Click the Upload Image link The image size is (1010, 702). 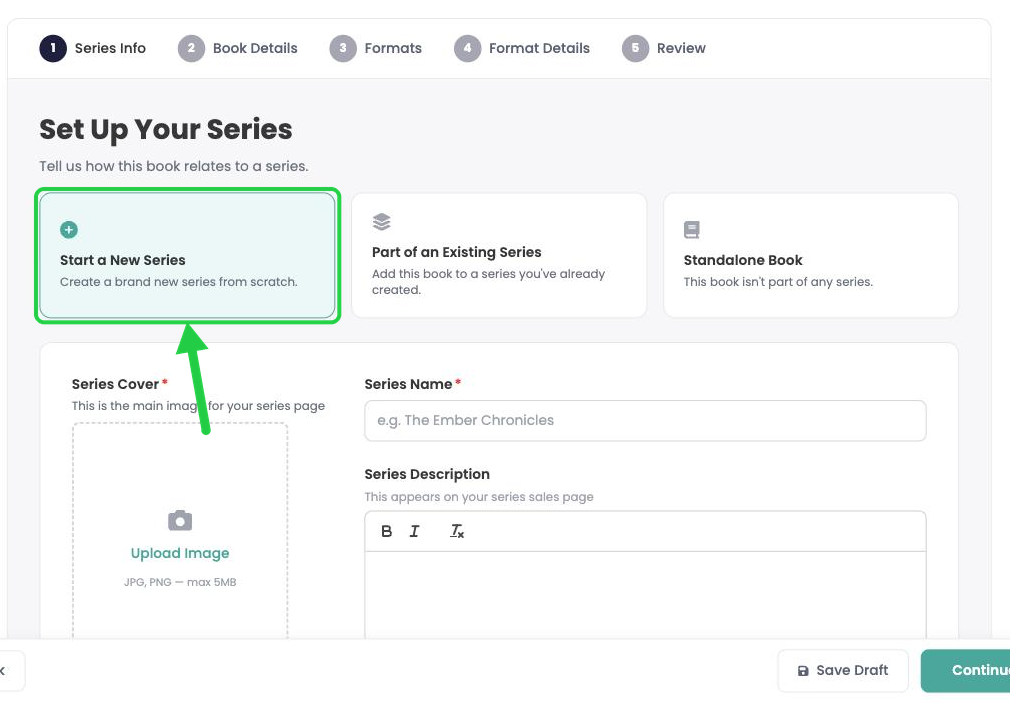180,553
